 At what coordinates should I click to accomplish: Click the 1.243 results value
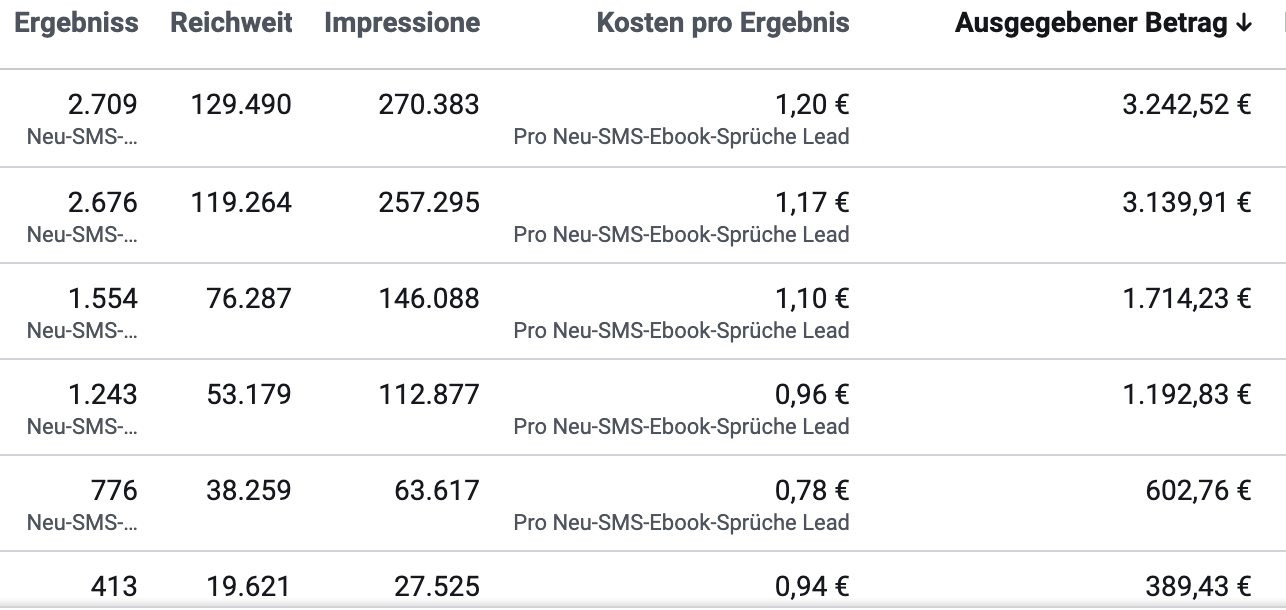[102, 394]
